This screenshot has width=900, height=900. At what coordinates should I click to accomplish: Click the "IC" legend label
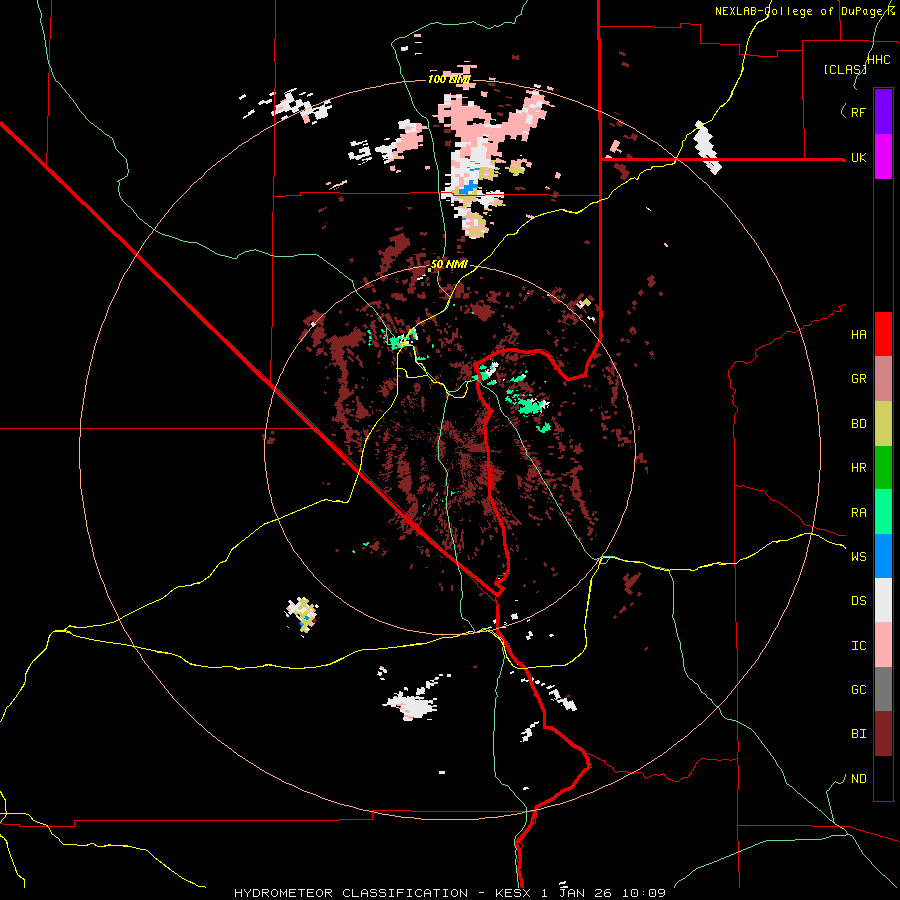859,646
